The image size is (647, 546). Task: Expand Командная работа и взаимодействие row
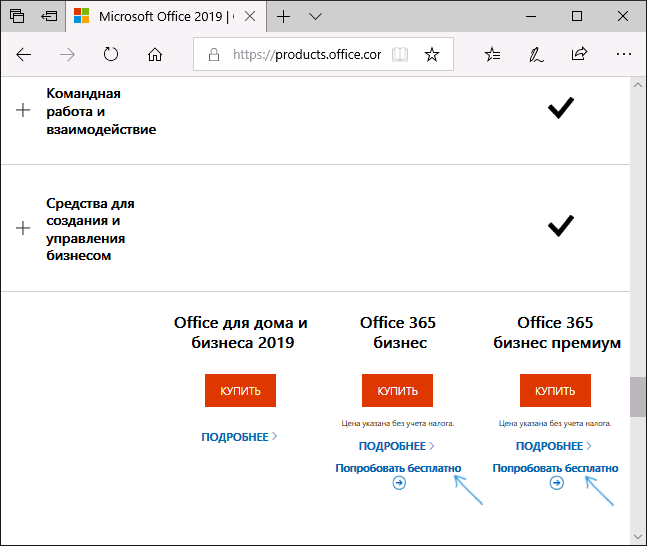pos(23,110)
